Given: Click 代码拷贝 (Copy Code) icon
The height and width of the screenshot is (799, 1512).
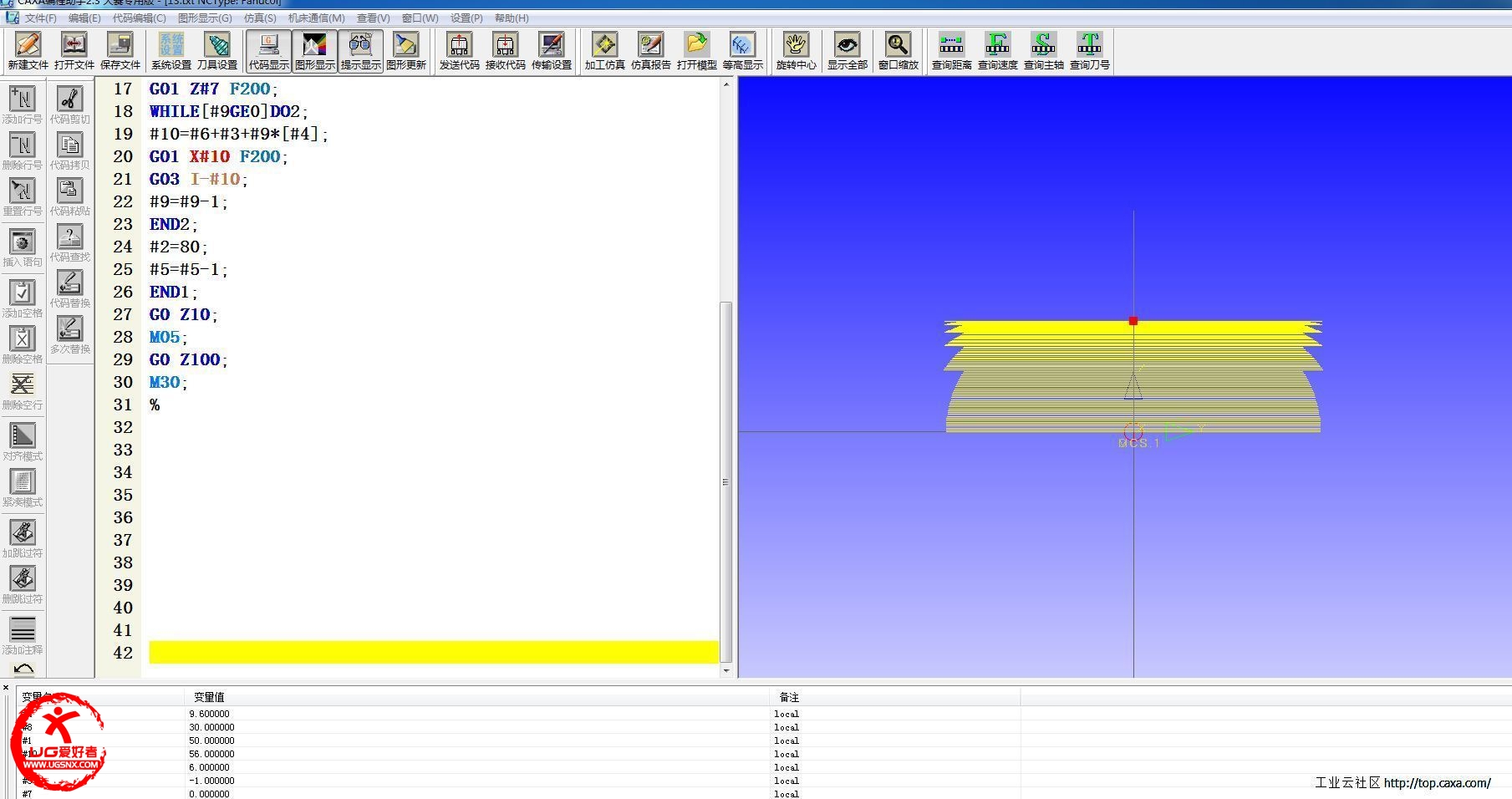Looking at the screenshot, I should (x=70, y=150).
